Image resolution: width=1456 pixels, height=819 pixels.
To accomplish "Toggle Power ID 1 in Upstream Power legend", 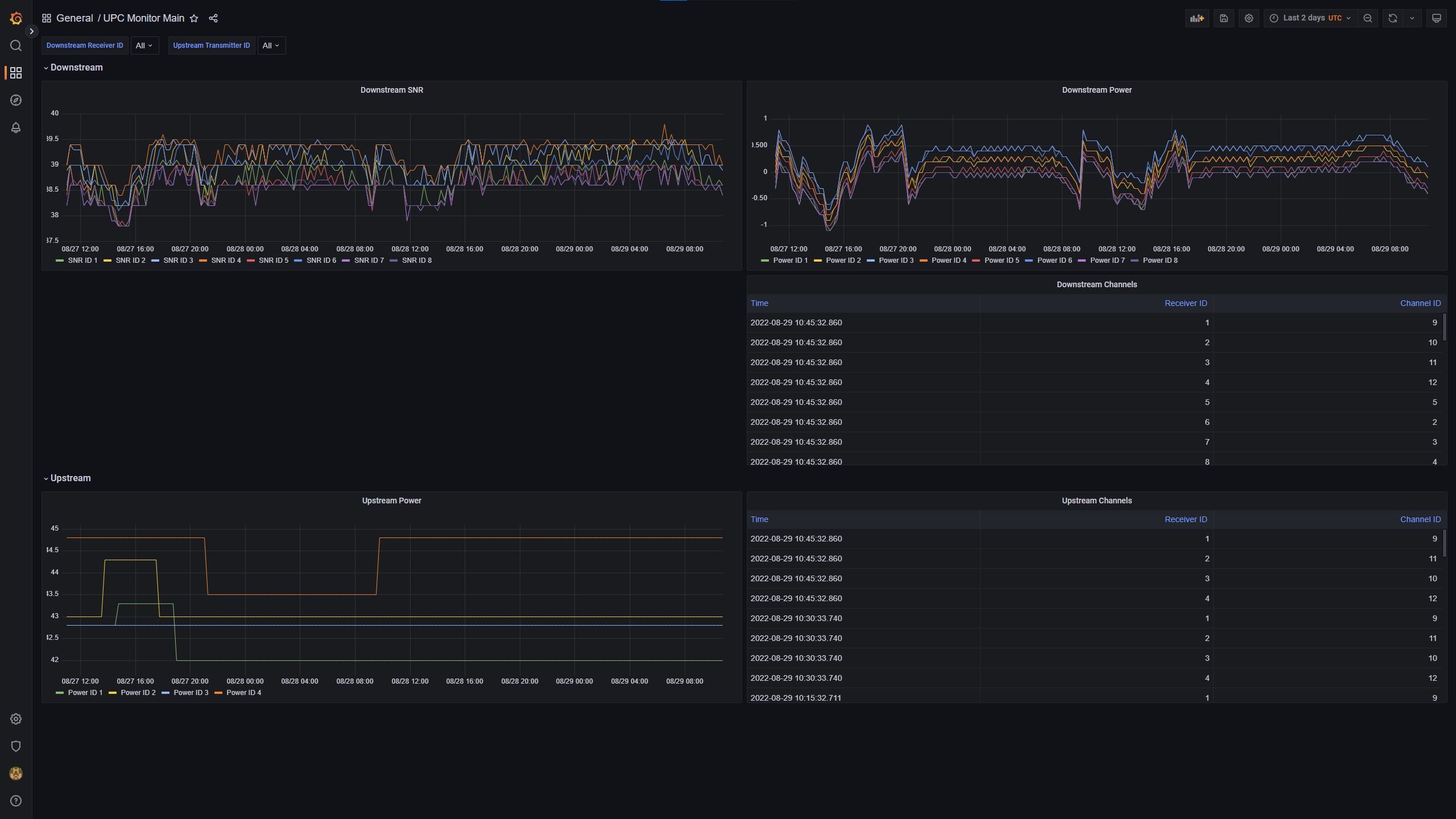I will click(x=85, y=693).
